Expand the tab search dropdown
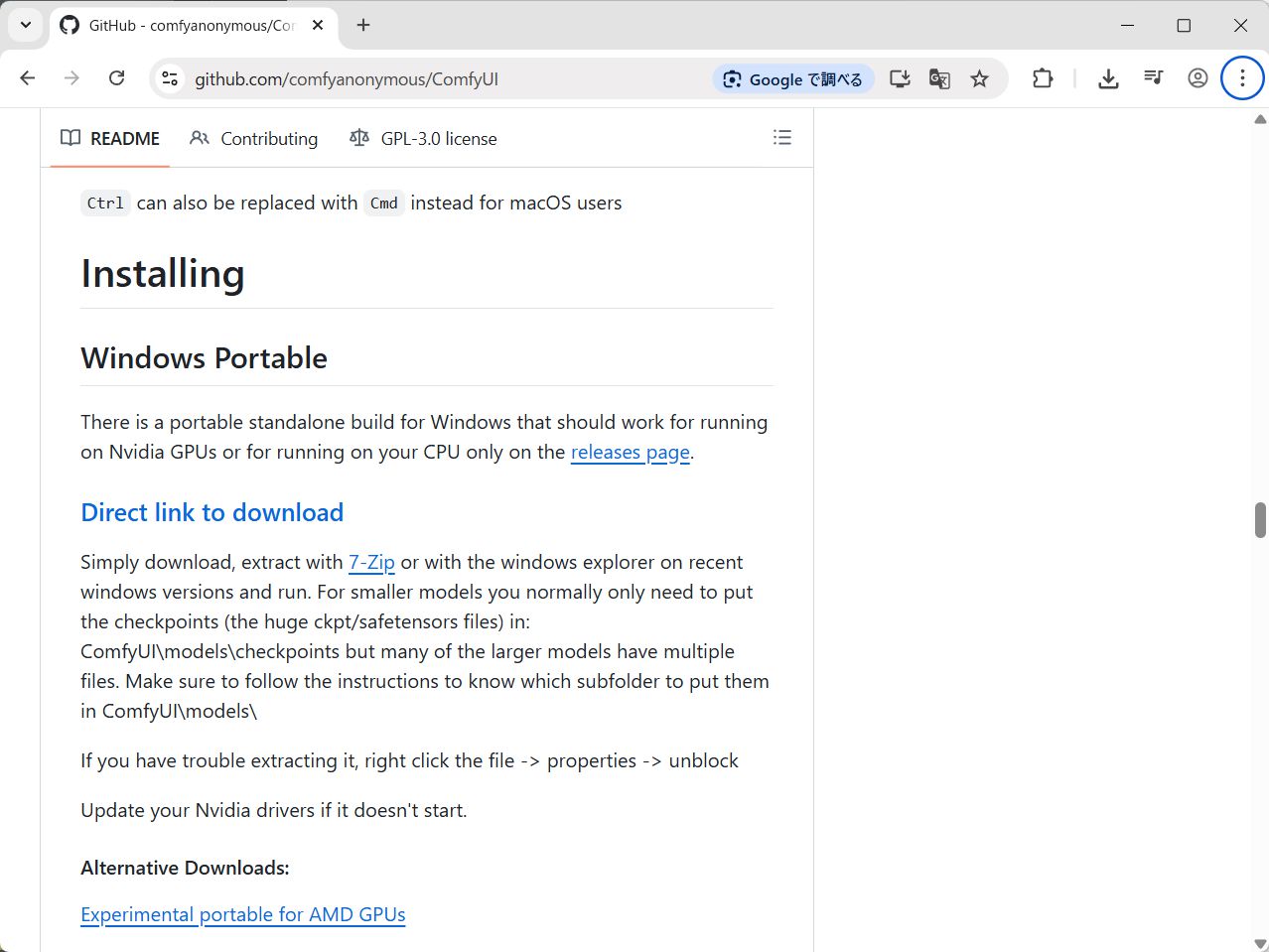The height and width of the screenshot is (952, 1269). tap(26, 25)
